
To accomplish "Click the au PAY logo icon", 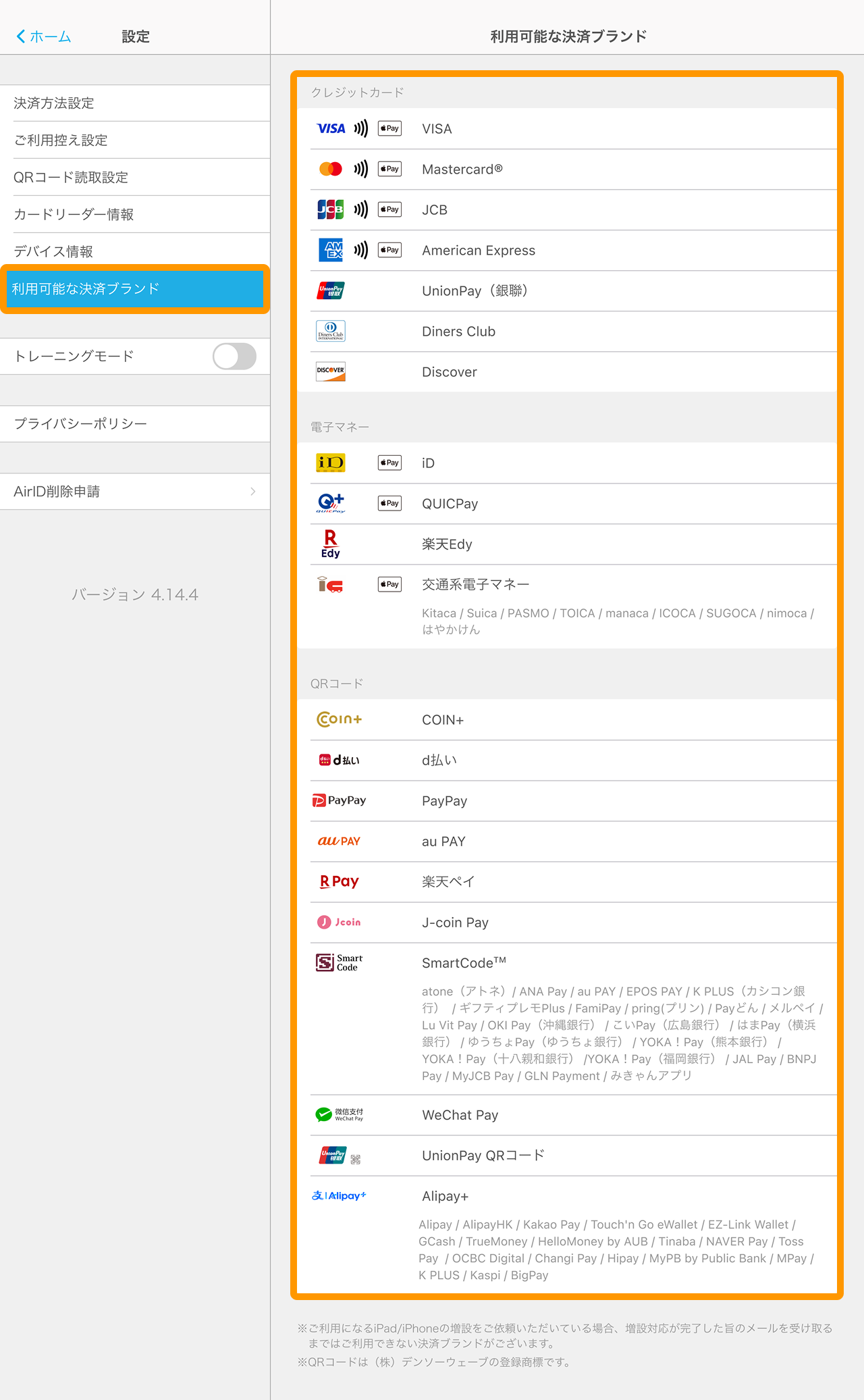I will [339, 841].
